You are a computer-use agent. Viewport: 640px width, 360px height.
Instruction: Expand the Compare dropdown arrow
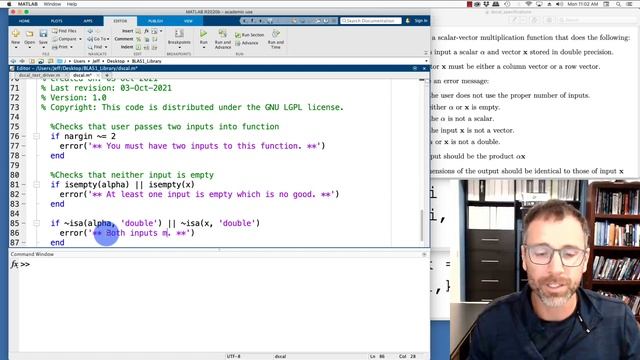point(80,39)
